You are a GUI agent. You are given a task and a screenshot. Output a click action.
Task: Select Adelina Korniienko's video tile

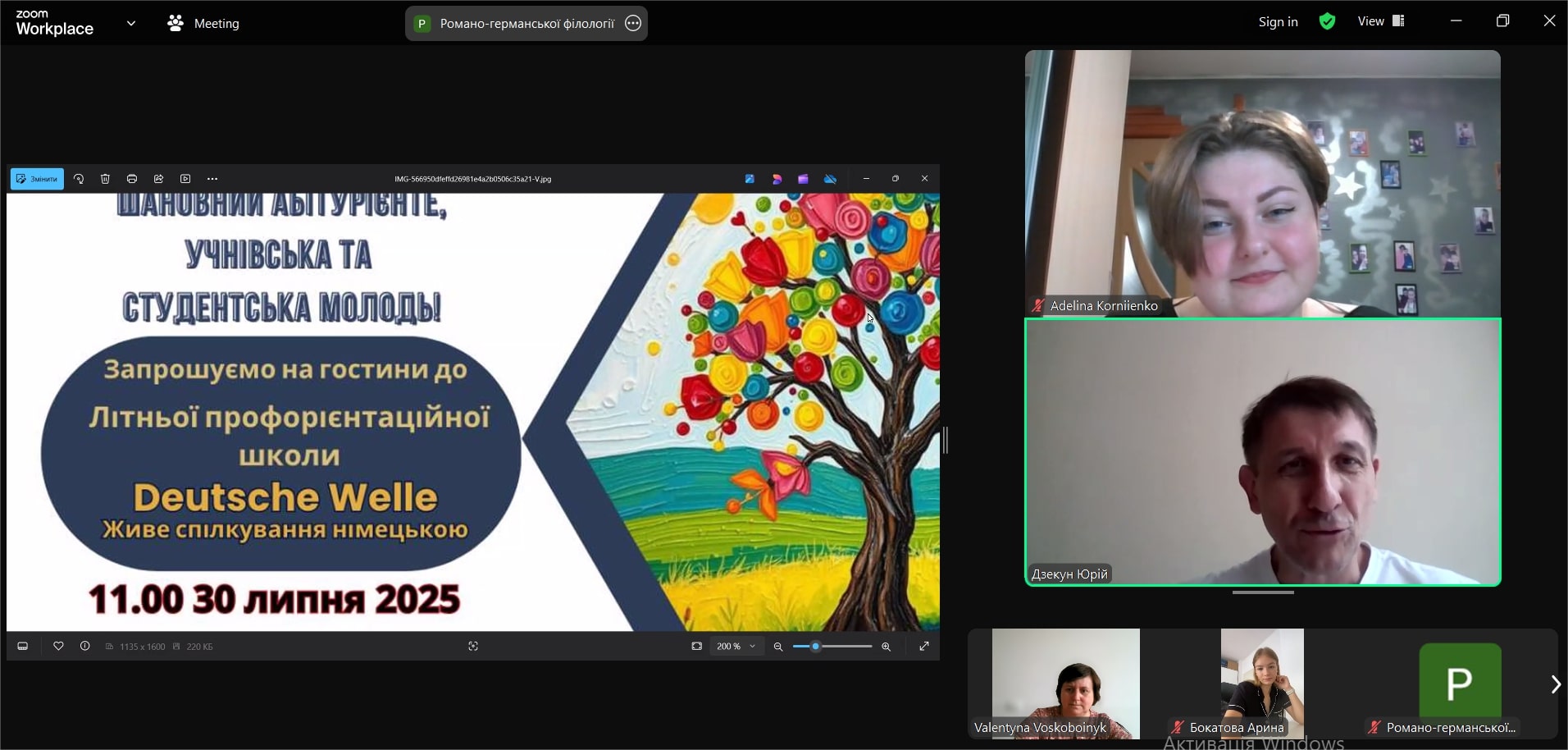tap(1263, 183)
